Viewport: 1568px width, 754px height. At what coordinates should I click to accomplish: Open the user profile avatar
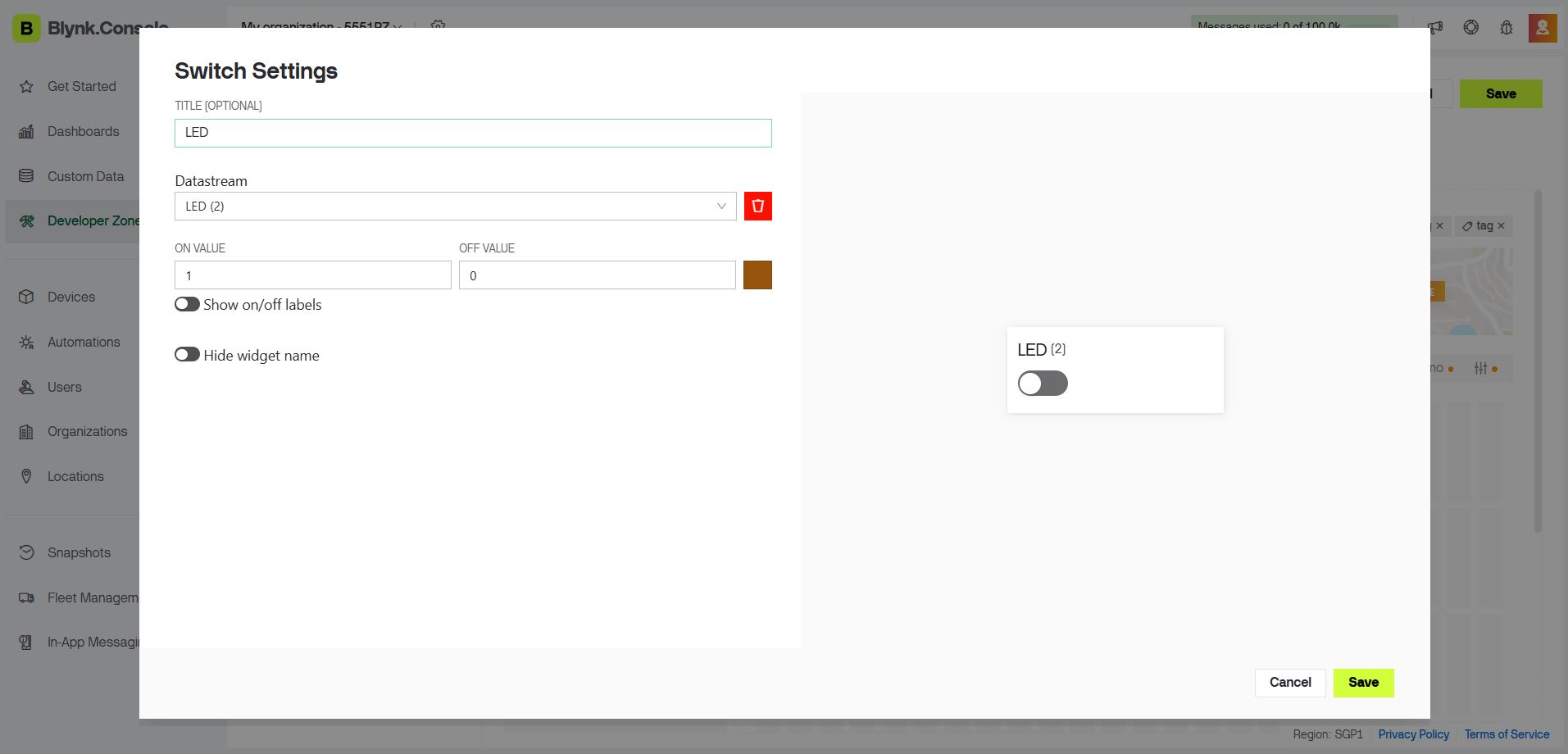coord(1543,28)
